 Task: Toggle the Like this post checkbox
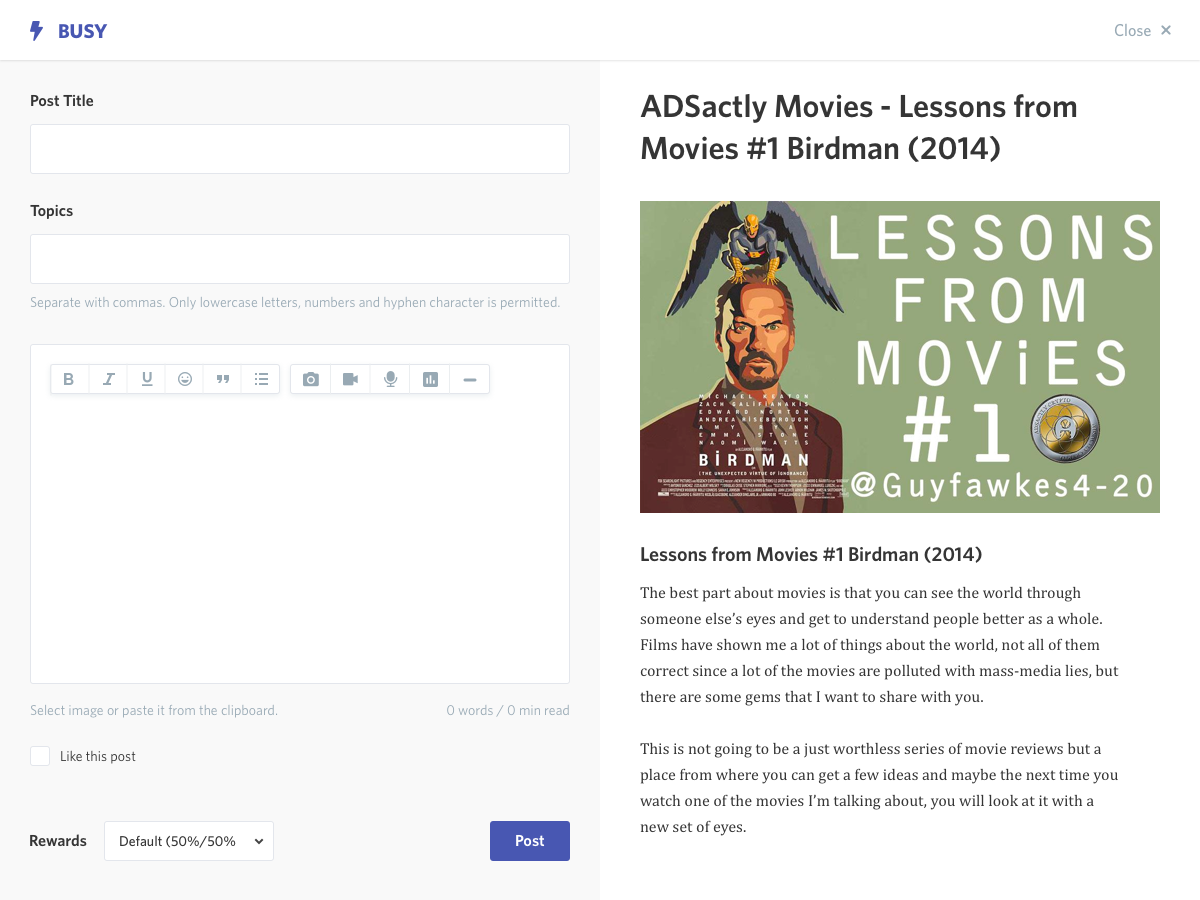(40, 756)
